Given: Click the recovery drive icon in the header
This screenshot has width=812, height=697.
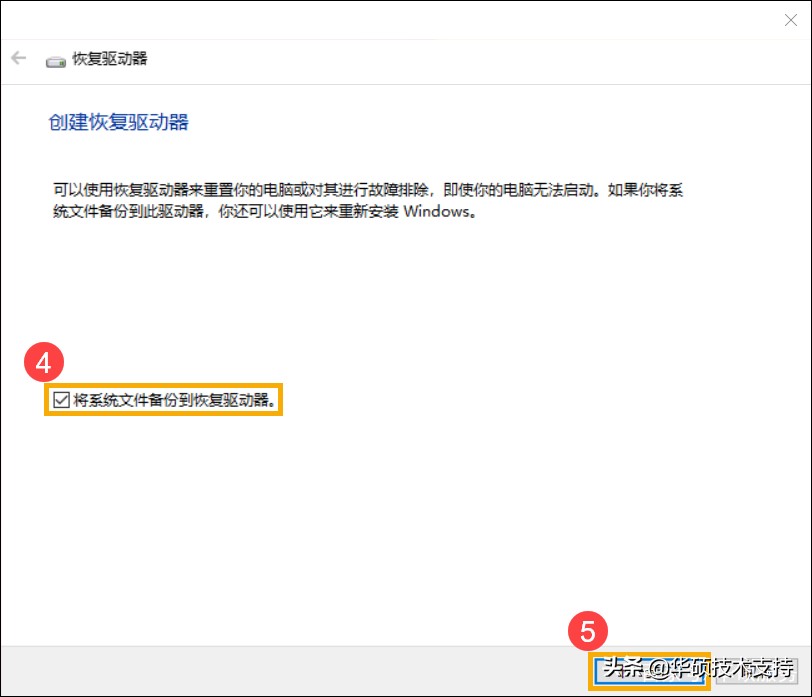Looking at the screenshot, I should click(x=54, y=59).
